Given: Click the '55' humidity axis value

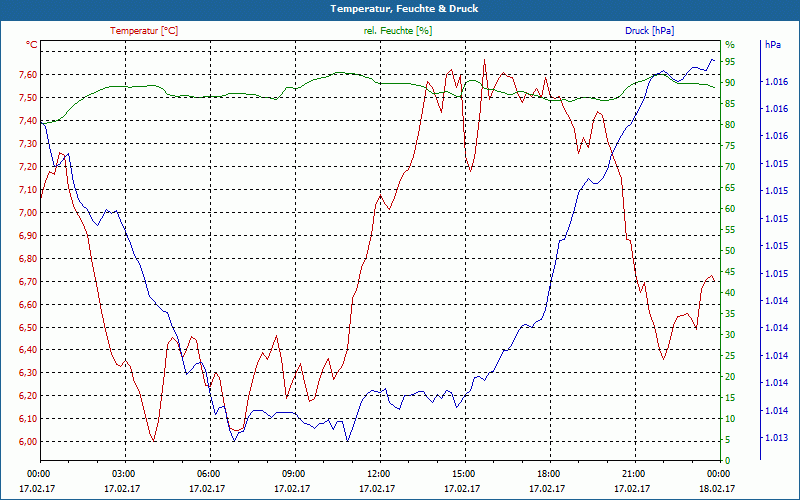Looking at the screenshot, I should click(x=730, y=230).
